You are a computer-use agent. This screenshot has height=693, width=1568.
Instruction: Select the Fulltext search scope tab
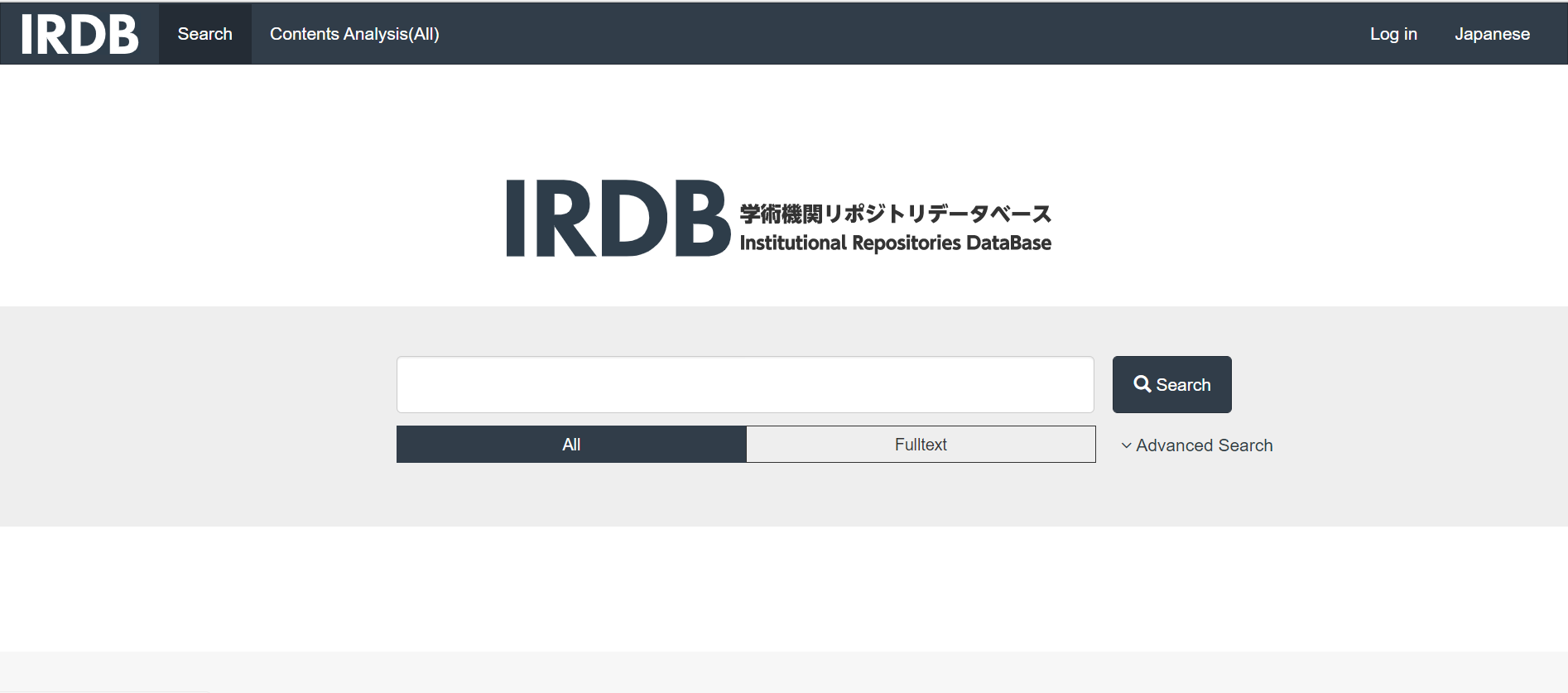click(921, 445)
